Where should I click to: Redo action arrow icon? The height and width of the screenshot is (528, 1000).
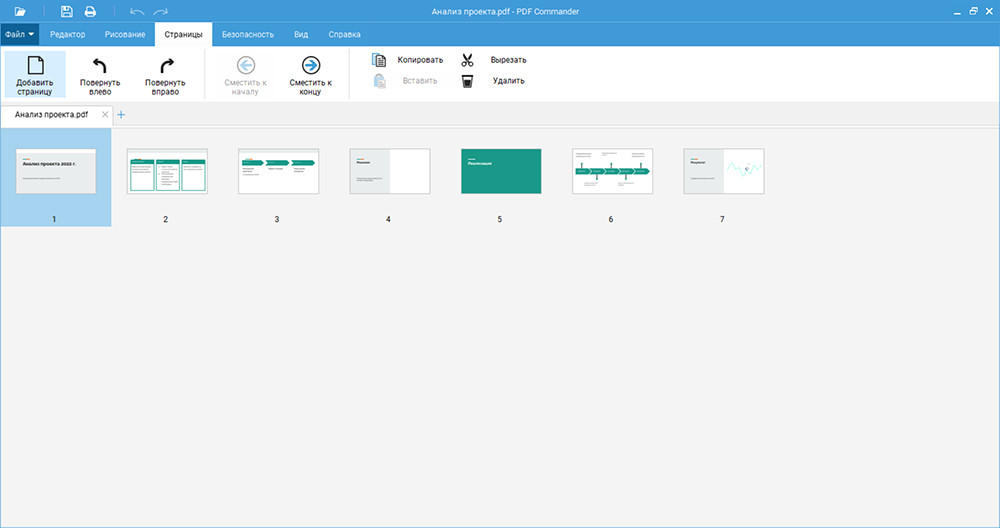tap(161, 11)
